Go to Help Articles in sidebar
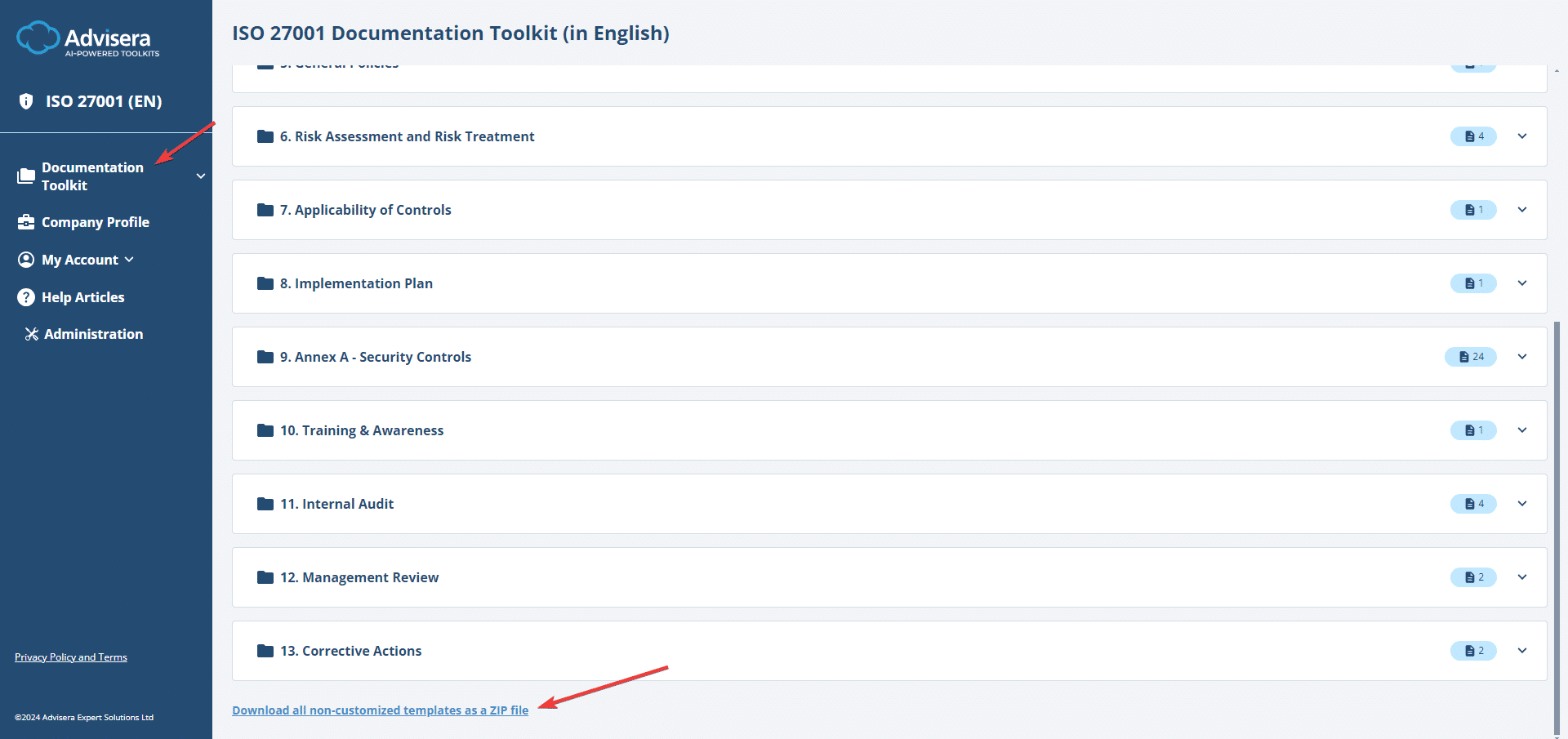1568x739 pixels. click(x=83, y=297)
